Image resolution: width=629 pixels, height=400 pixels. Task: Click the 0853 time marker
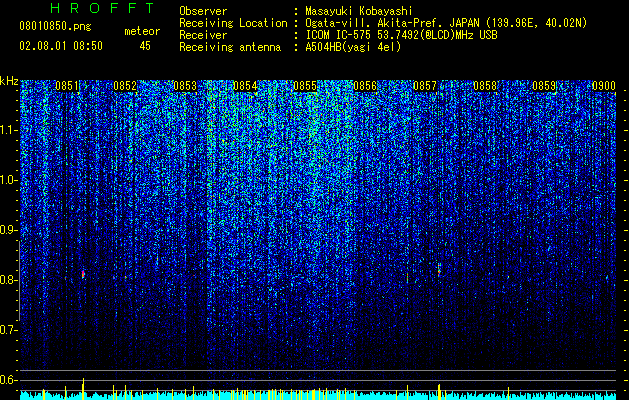(185, 86)
